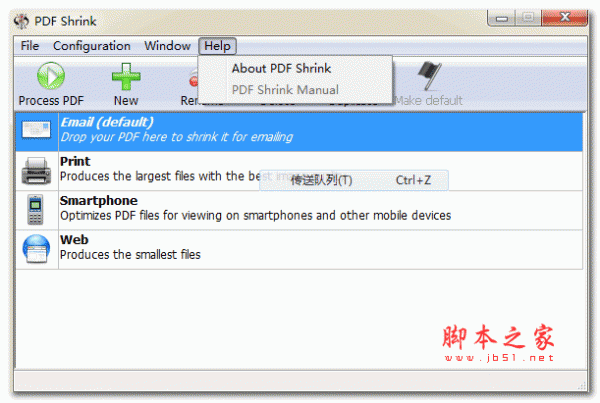Click the green Process PDF play icon

(51, 76)
